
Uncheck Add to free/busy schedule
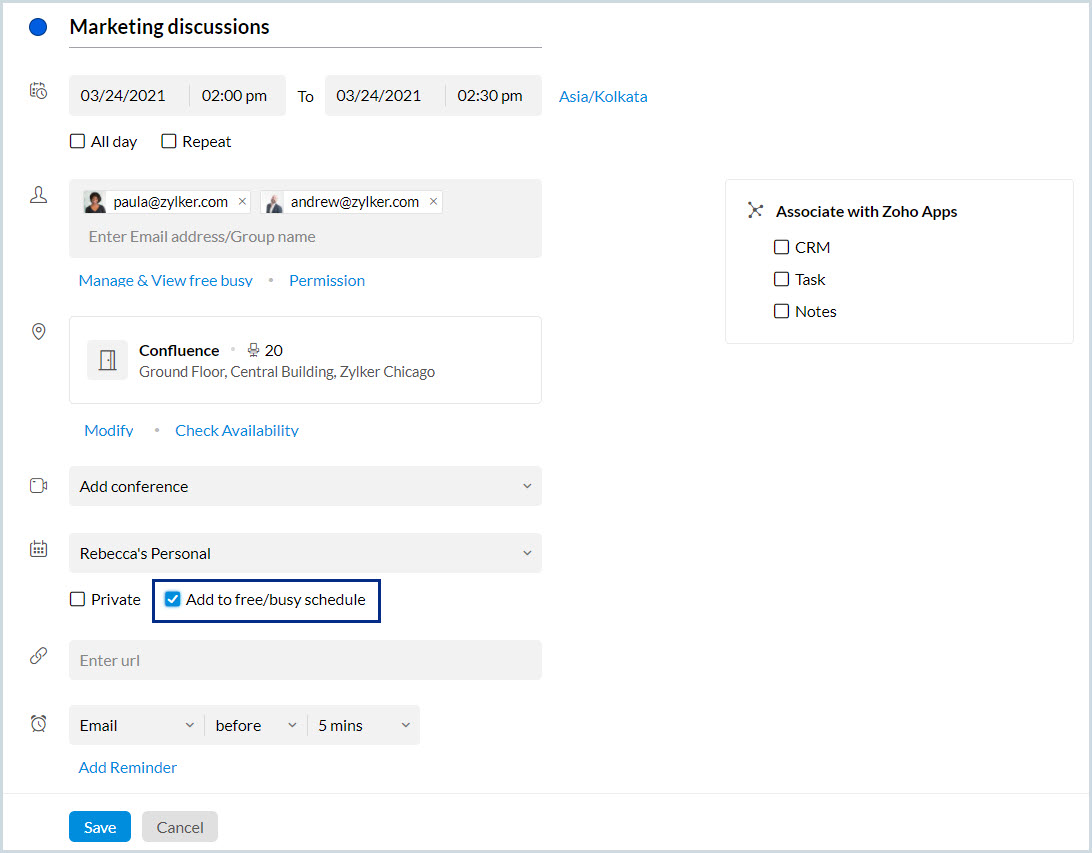pyautogui.click(x=173, y=600)
